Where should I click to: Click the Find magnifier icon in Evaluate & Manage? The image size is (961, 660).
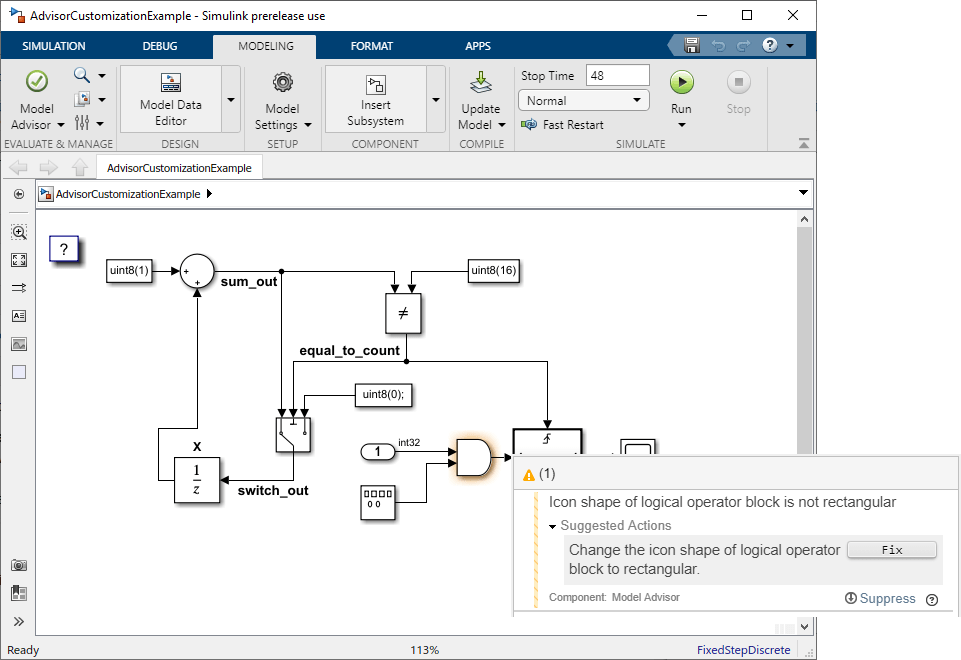point(82,75)
